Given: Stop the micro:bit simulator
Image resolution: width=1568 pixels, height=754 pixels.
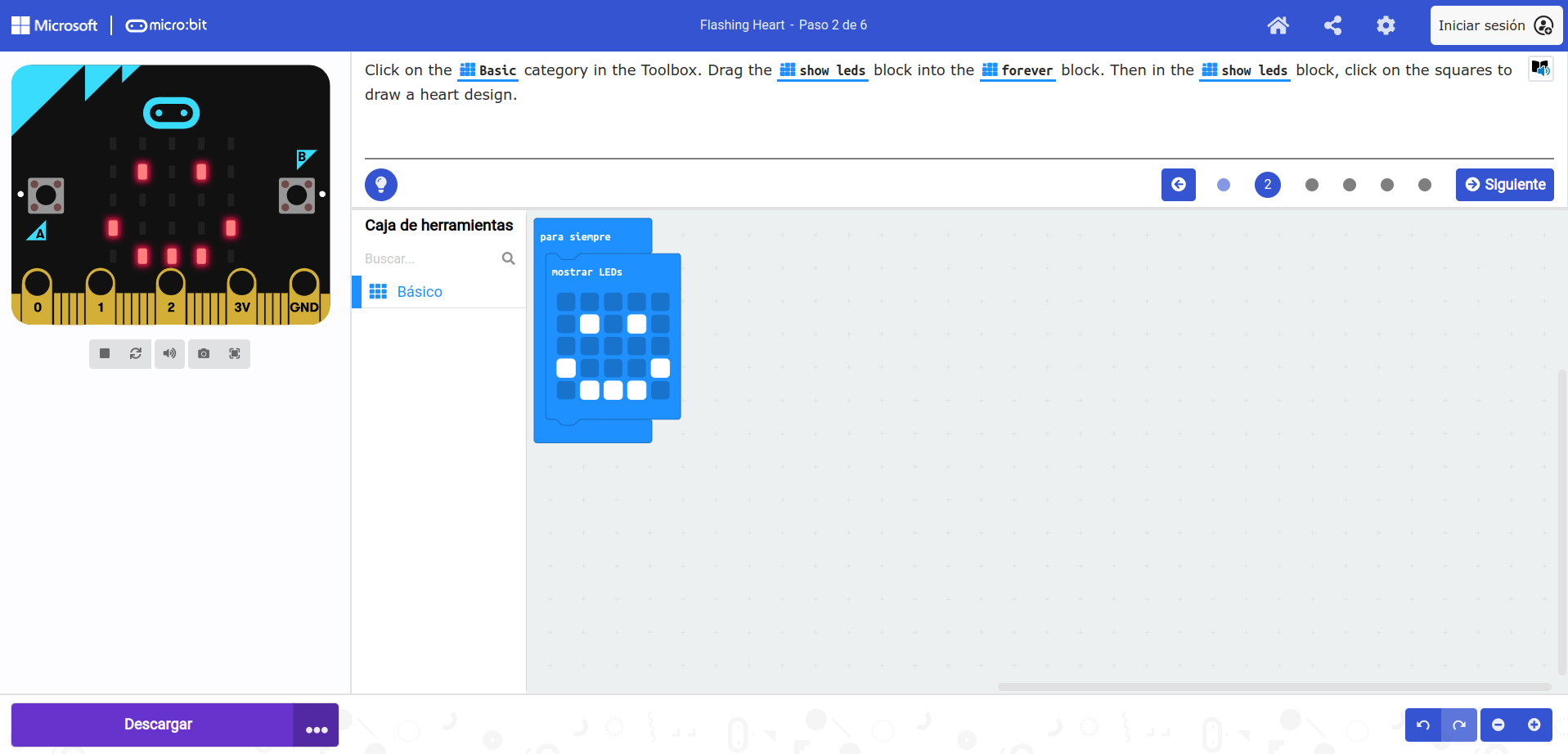Looking at the screenshot, I should [104, 353].
